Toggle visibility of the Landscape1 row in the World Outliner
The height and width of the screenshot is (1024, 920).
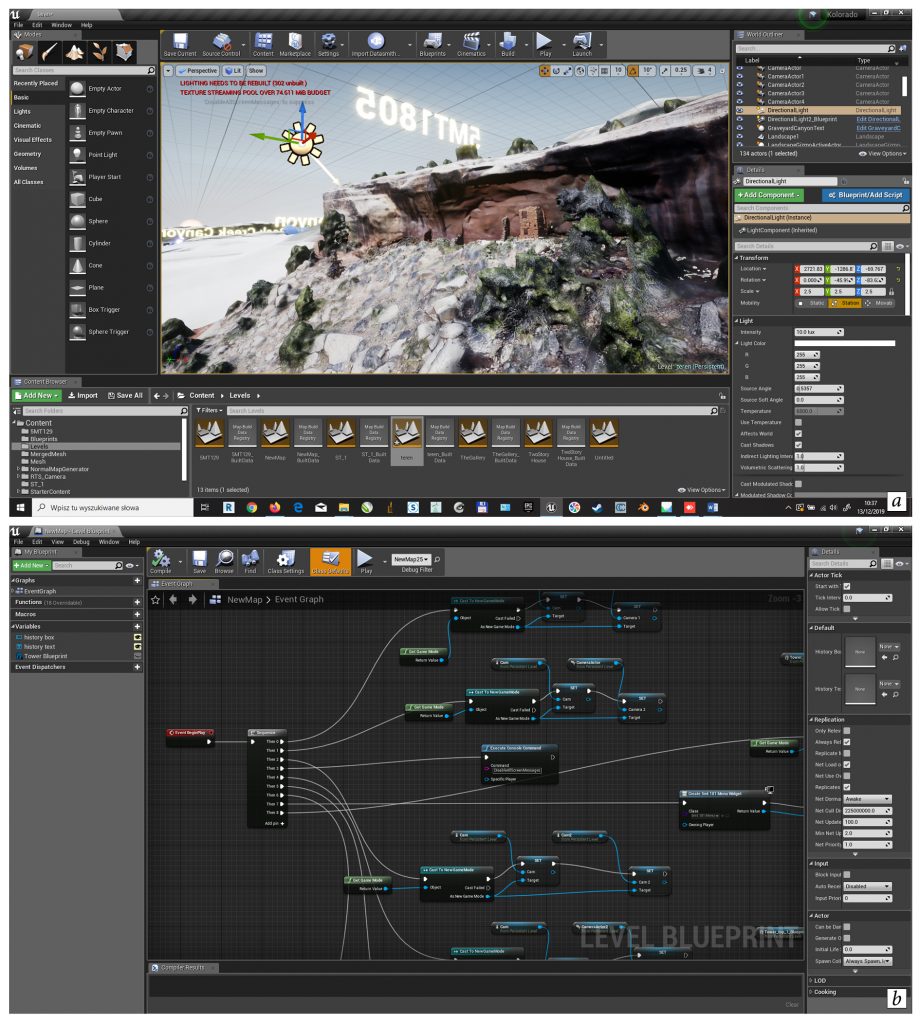point(739,136)
